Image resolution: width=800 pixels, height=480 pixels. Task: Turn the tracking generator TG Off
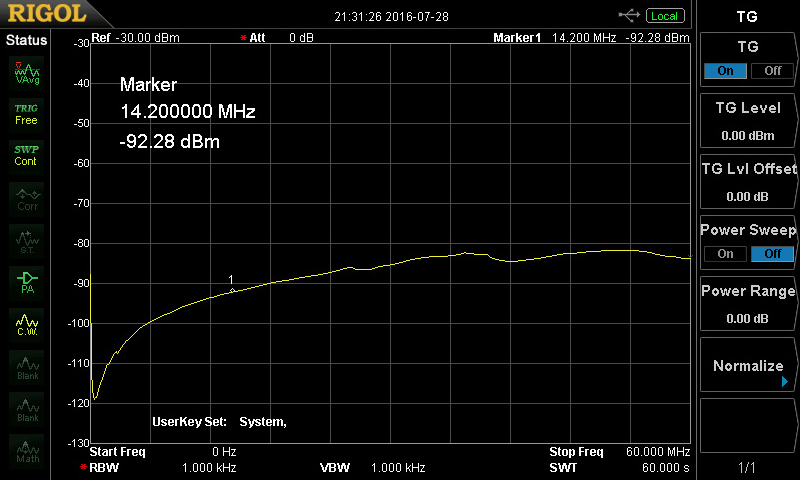772,71
